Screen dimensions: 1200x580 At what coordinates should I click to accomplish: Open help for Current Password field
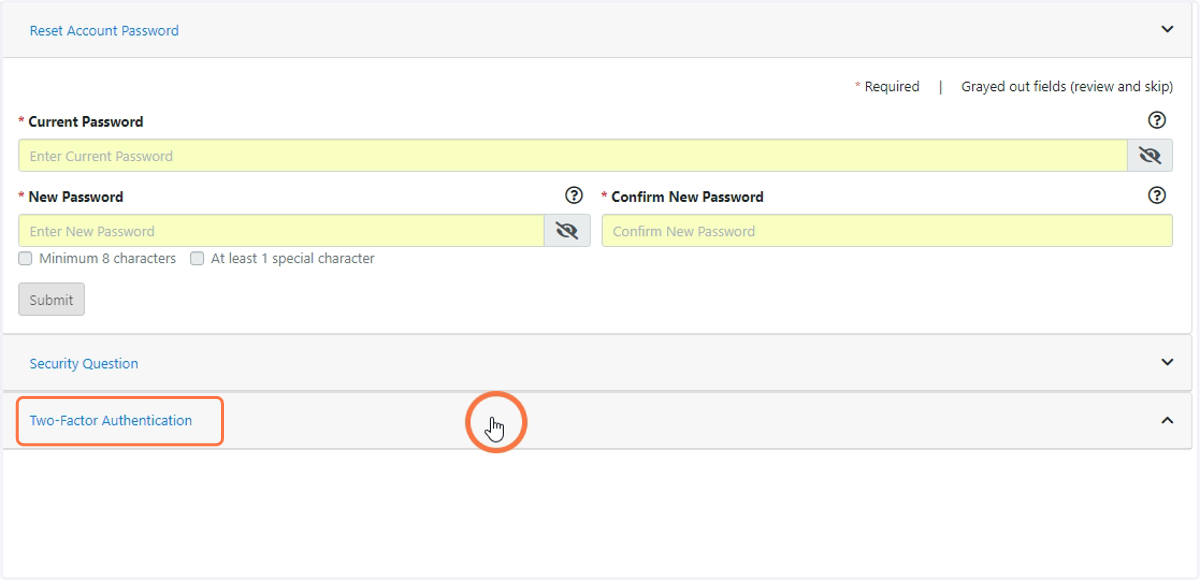tap(1157, 120)
